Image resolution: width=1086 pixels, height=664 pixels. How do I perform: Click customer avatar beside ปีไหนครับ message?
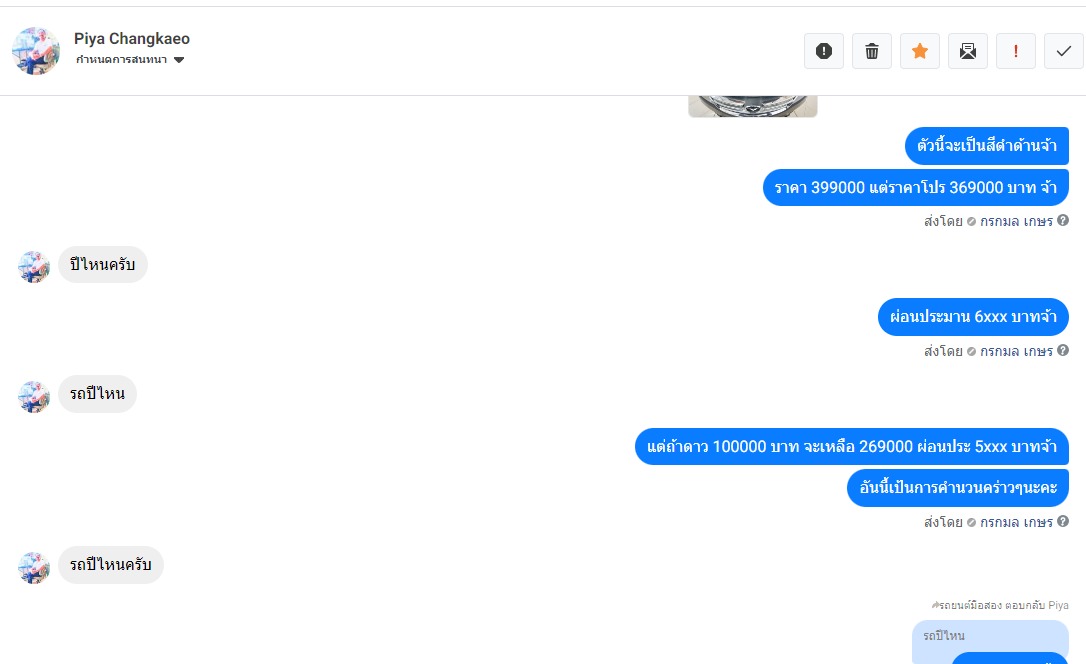coord(34,267)
